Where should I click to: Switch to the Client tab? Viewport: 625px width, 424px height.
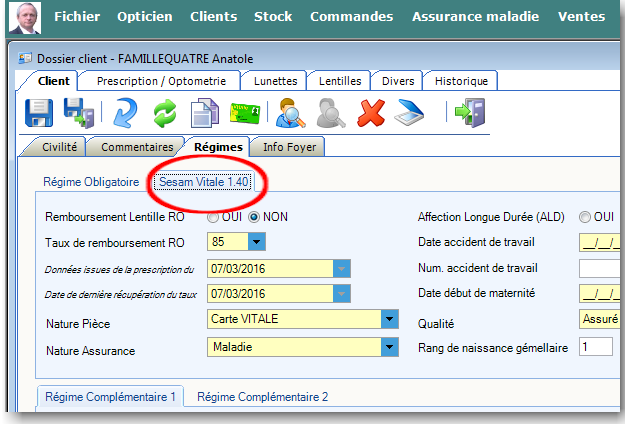53,81
